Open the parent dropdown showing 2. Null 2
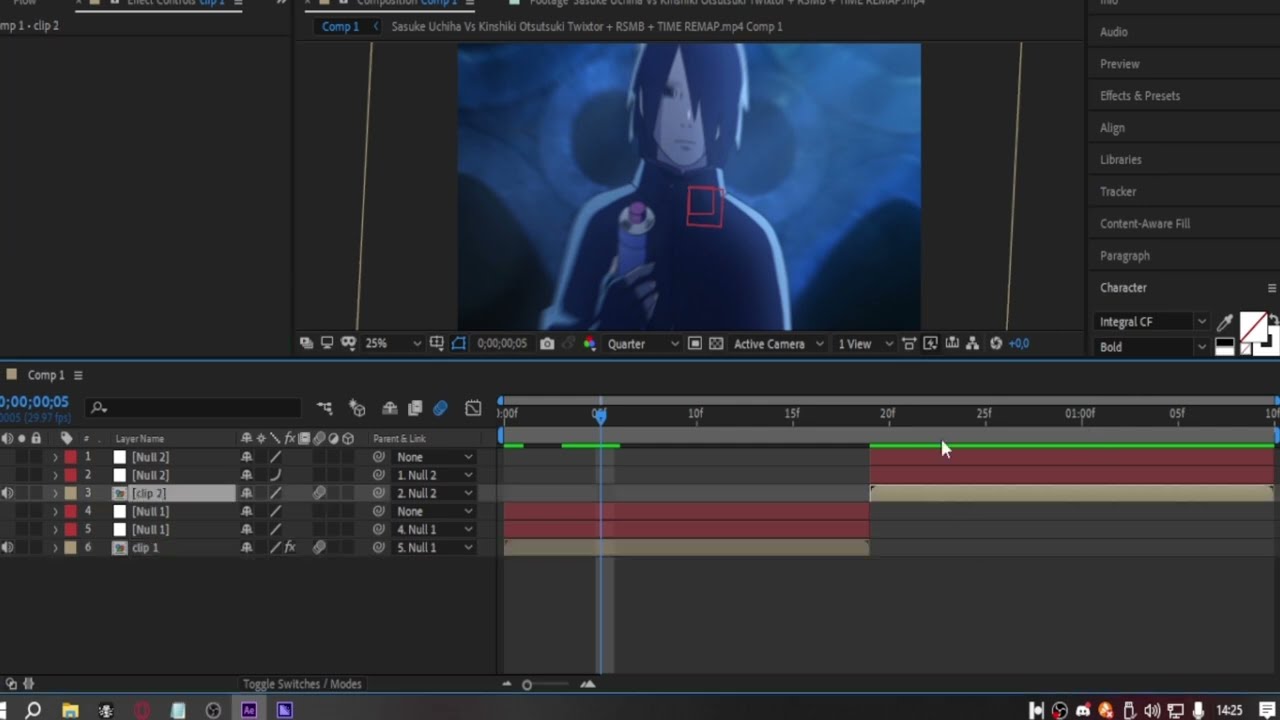 click(x=435, y=493)
